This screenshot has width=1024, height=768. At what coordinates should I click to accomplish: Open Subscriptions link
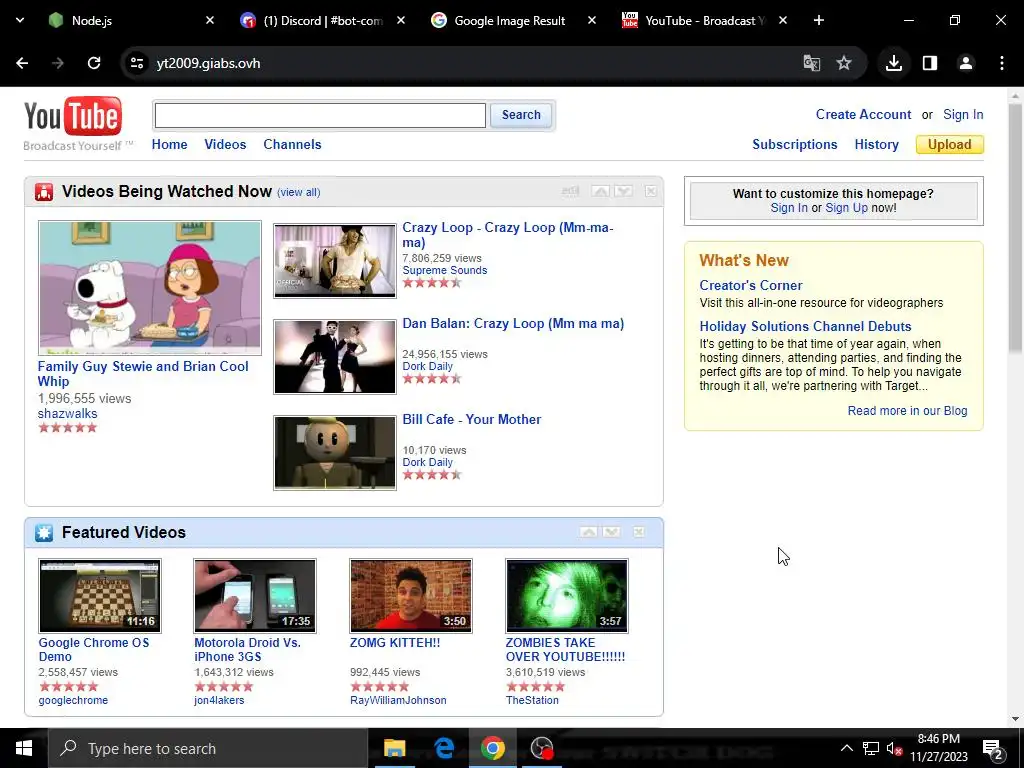tap(795, 144)
